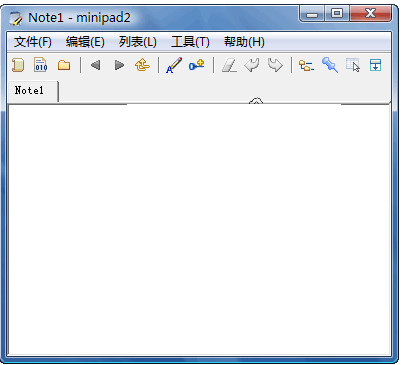Click the binary 010 file icon

[41, 65]
